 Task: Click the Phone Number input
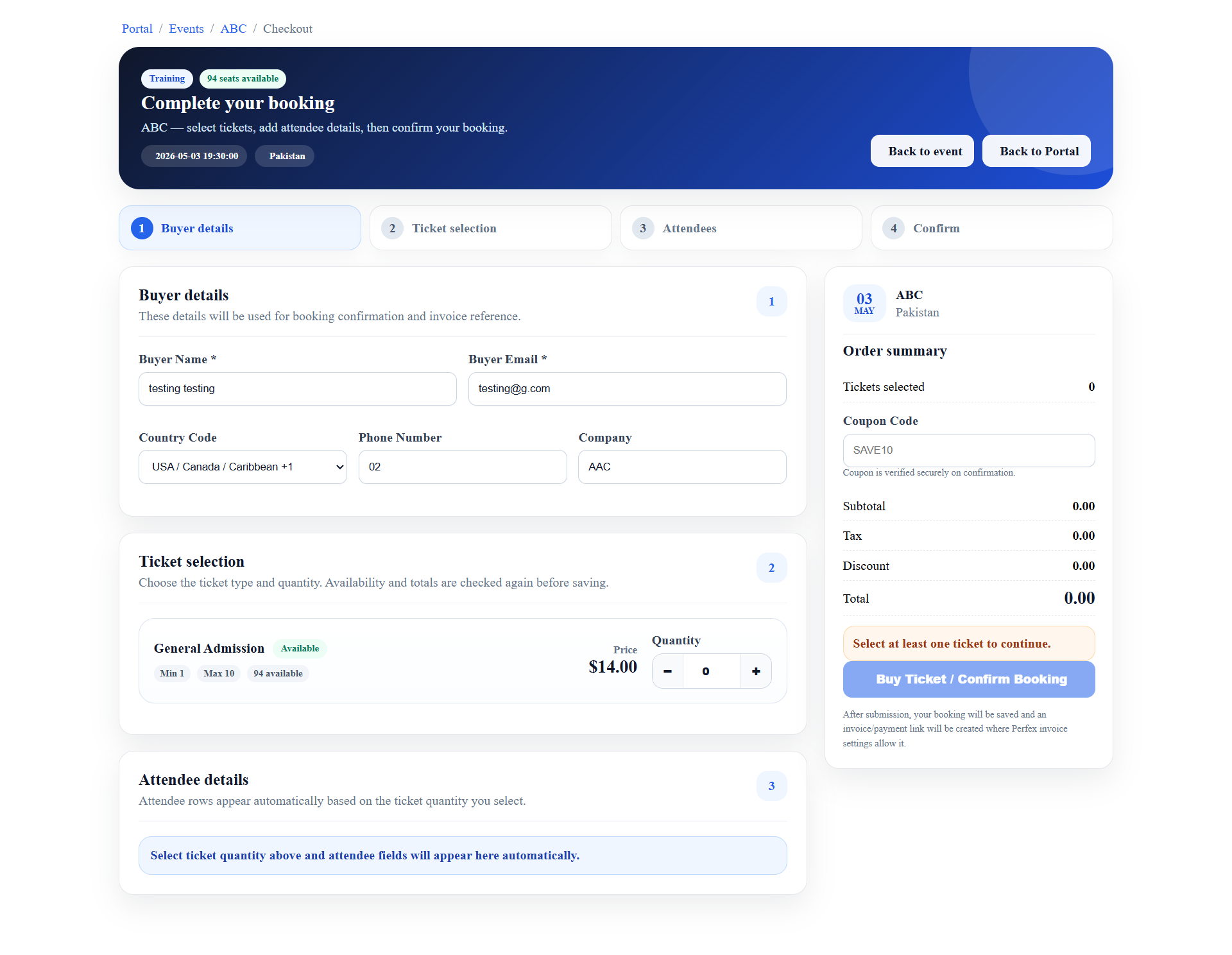pos(462,467)
